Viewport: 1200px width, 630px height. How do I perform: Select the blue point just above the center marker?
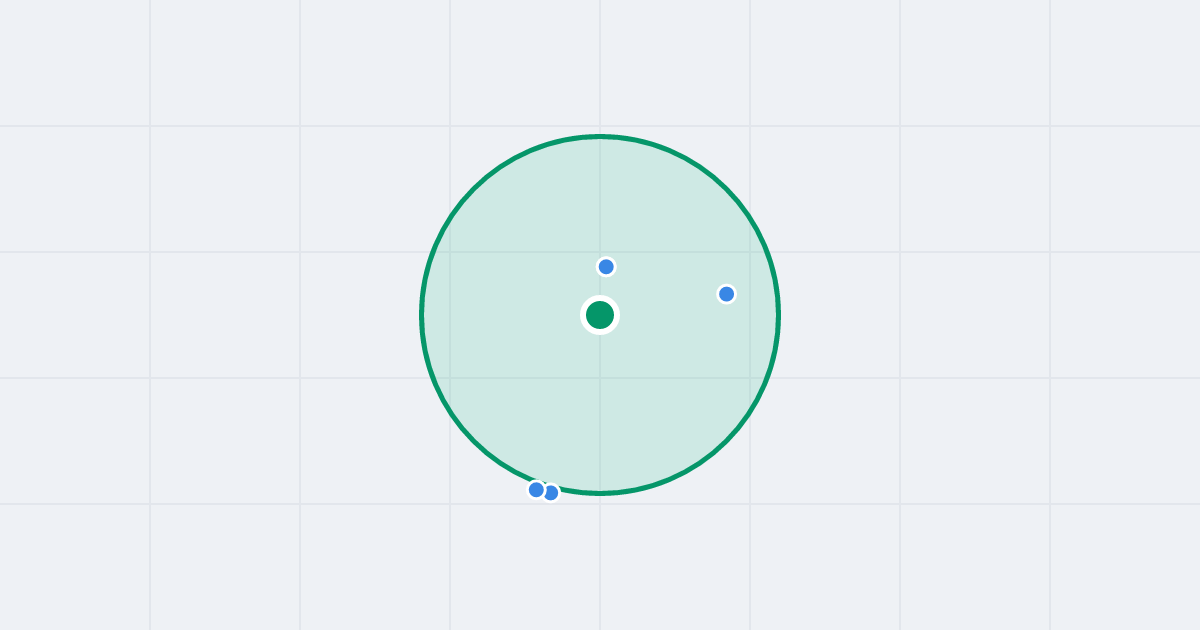(606, 267)
